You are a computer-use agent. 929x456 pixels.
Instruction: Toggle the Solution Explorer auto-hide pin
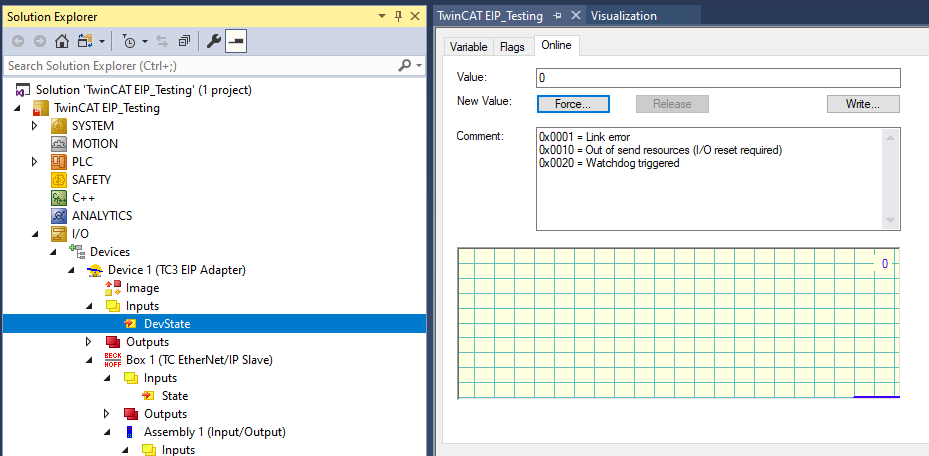(x=399, y=17)
